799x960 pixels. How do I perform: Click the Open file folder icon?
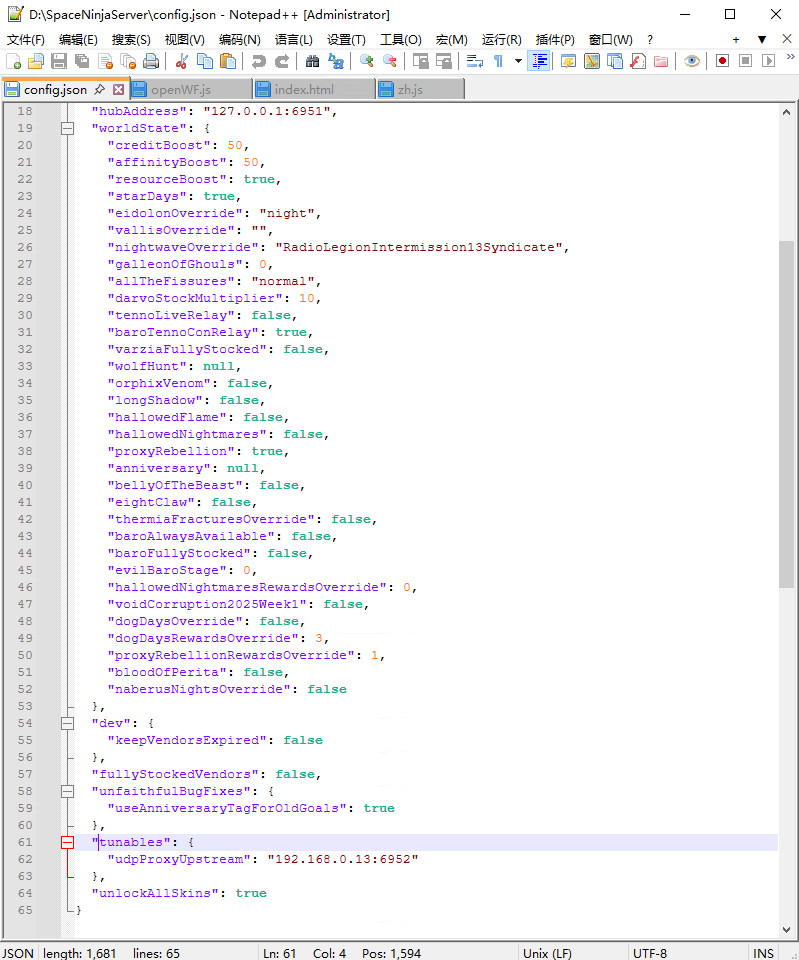[35, 61]
